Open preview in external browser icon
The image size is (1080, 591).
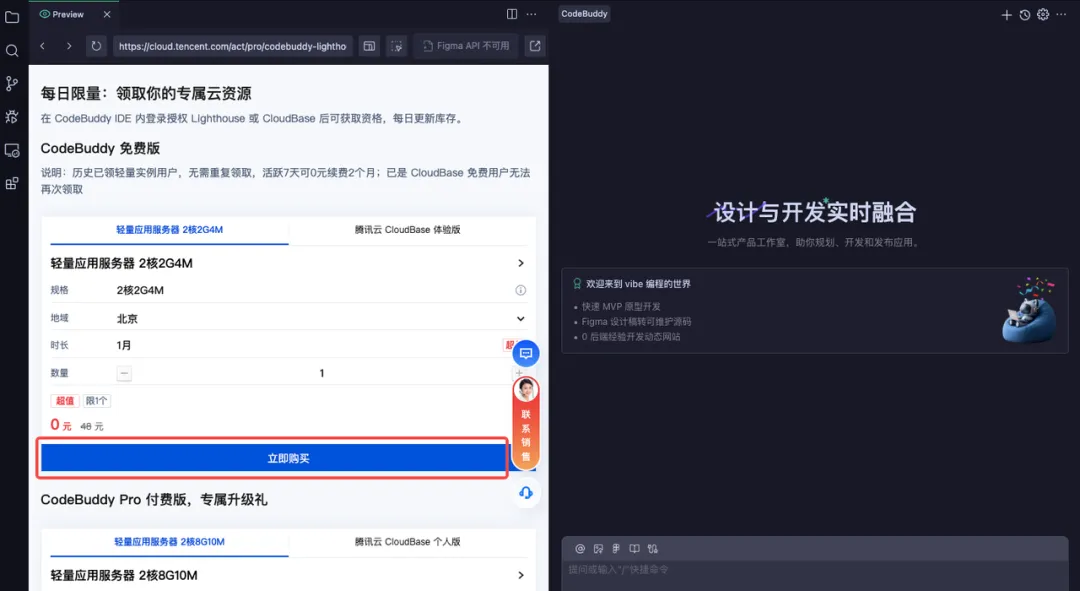click(x=535, y=46)
